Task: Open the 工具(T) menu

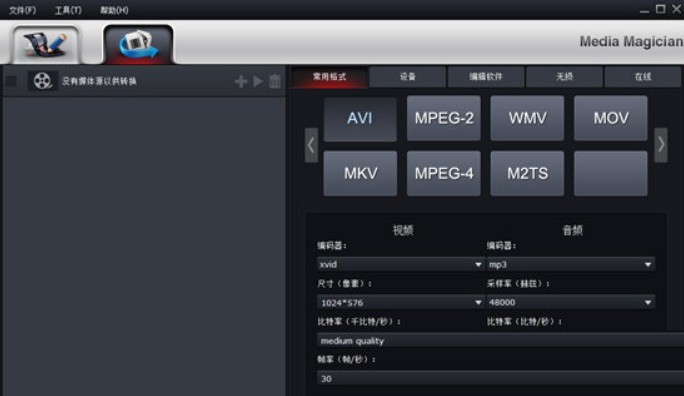Action: pyautogui.click(x=68, y=10)
